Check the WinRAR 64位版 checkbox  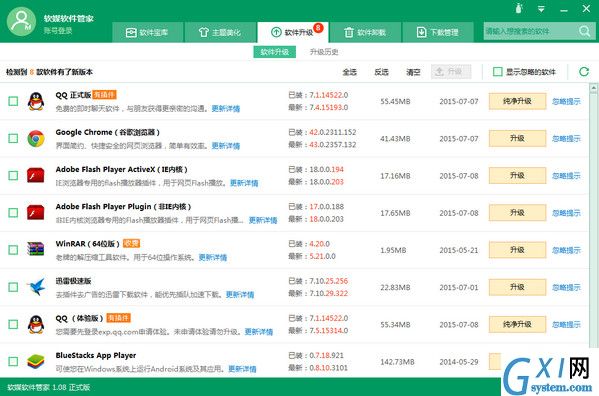[13, 250]
